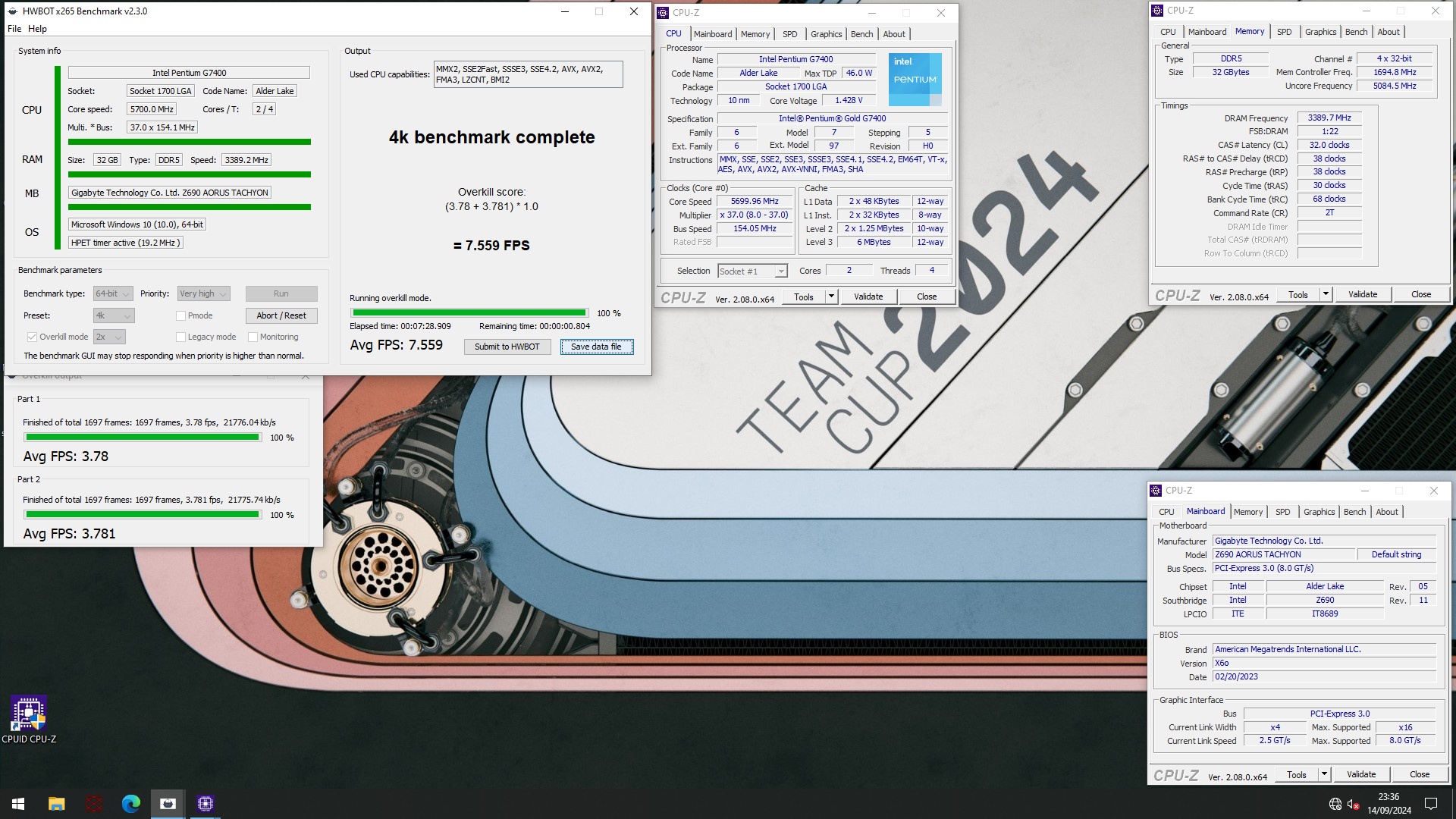Screen dimensions: 1456x819
Task: Open the notification center icon
Action: (1431, 804)
